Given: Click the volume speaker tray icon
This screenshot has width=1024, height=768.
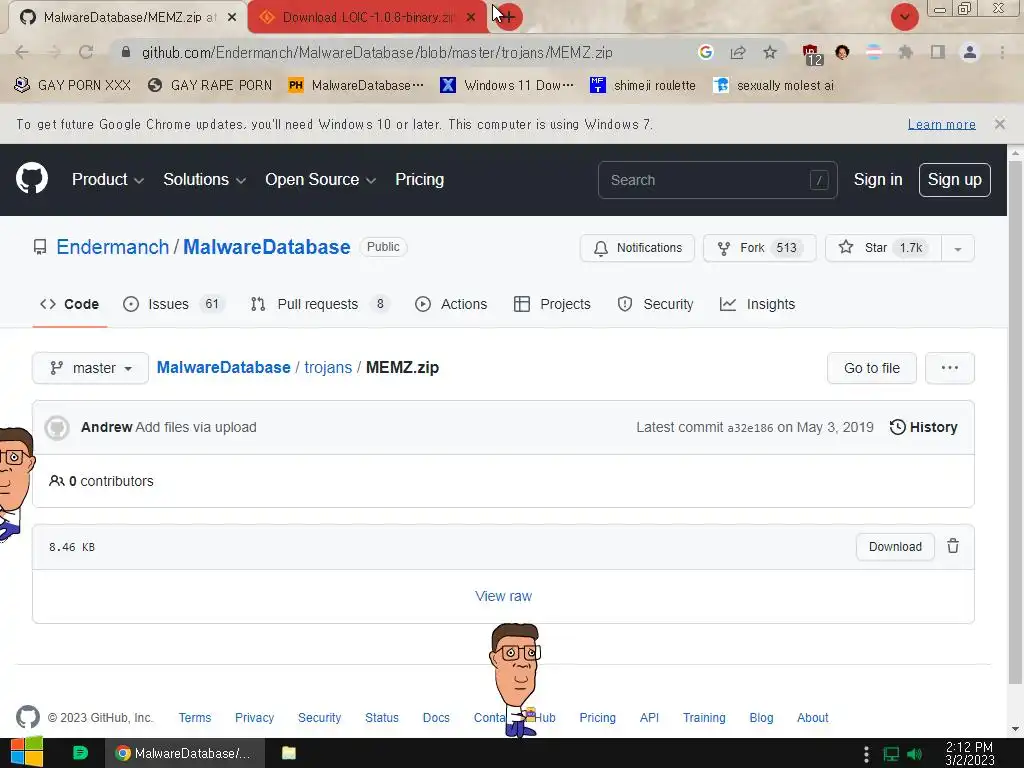Looking at the screenshot, I should [x=914, y=754].
